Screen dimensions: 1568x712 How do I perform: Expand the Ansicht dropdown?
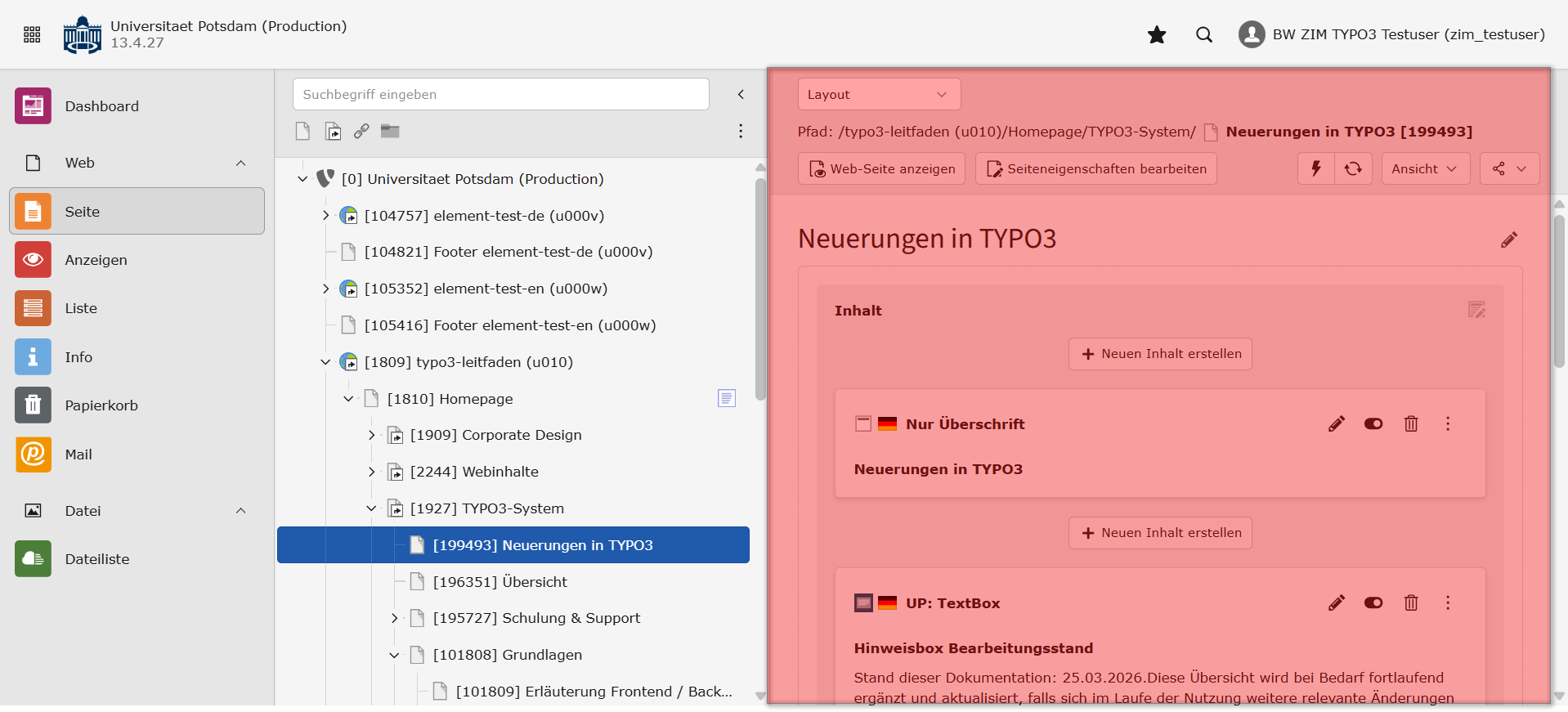point(1424,168)
